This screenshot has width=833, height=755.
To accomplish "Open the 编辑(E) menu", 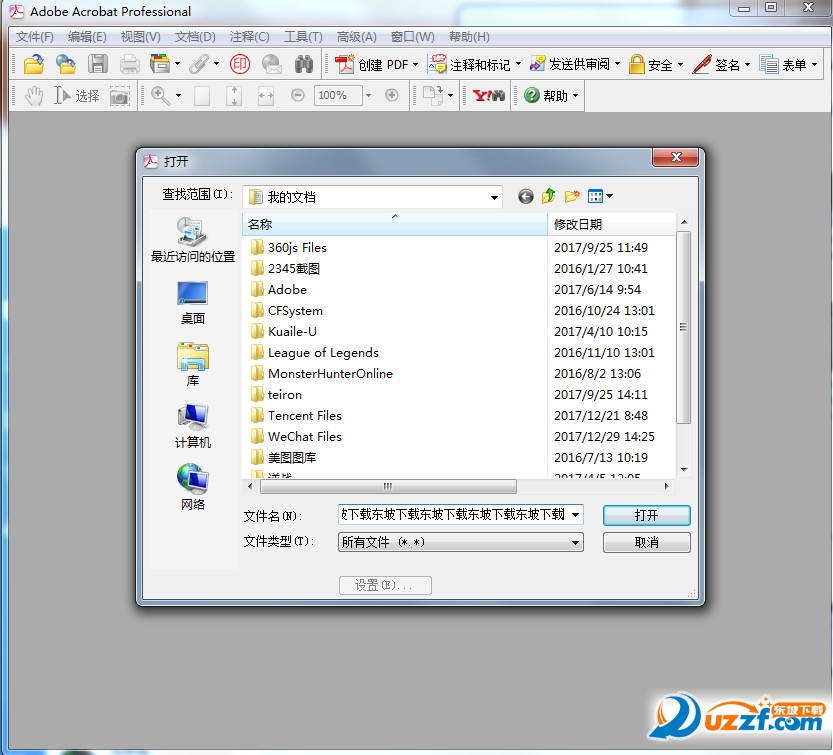I will [87, 37].
